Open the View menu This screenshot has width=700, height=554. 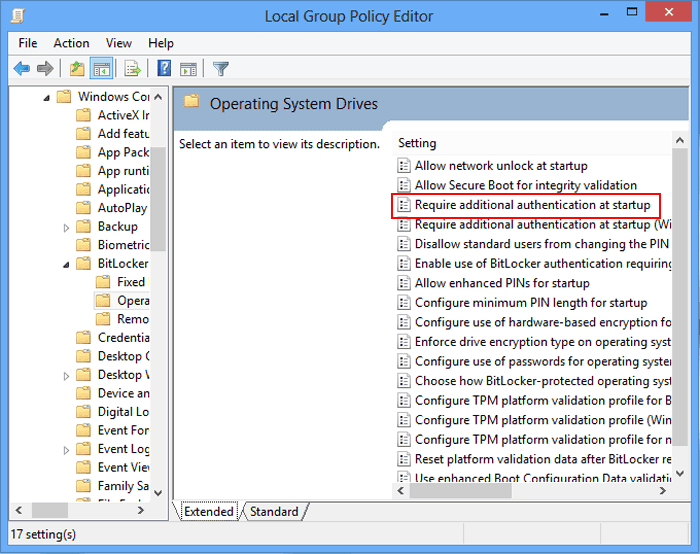(x=119, y=43)
